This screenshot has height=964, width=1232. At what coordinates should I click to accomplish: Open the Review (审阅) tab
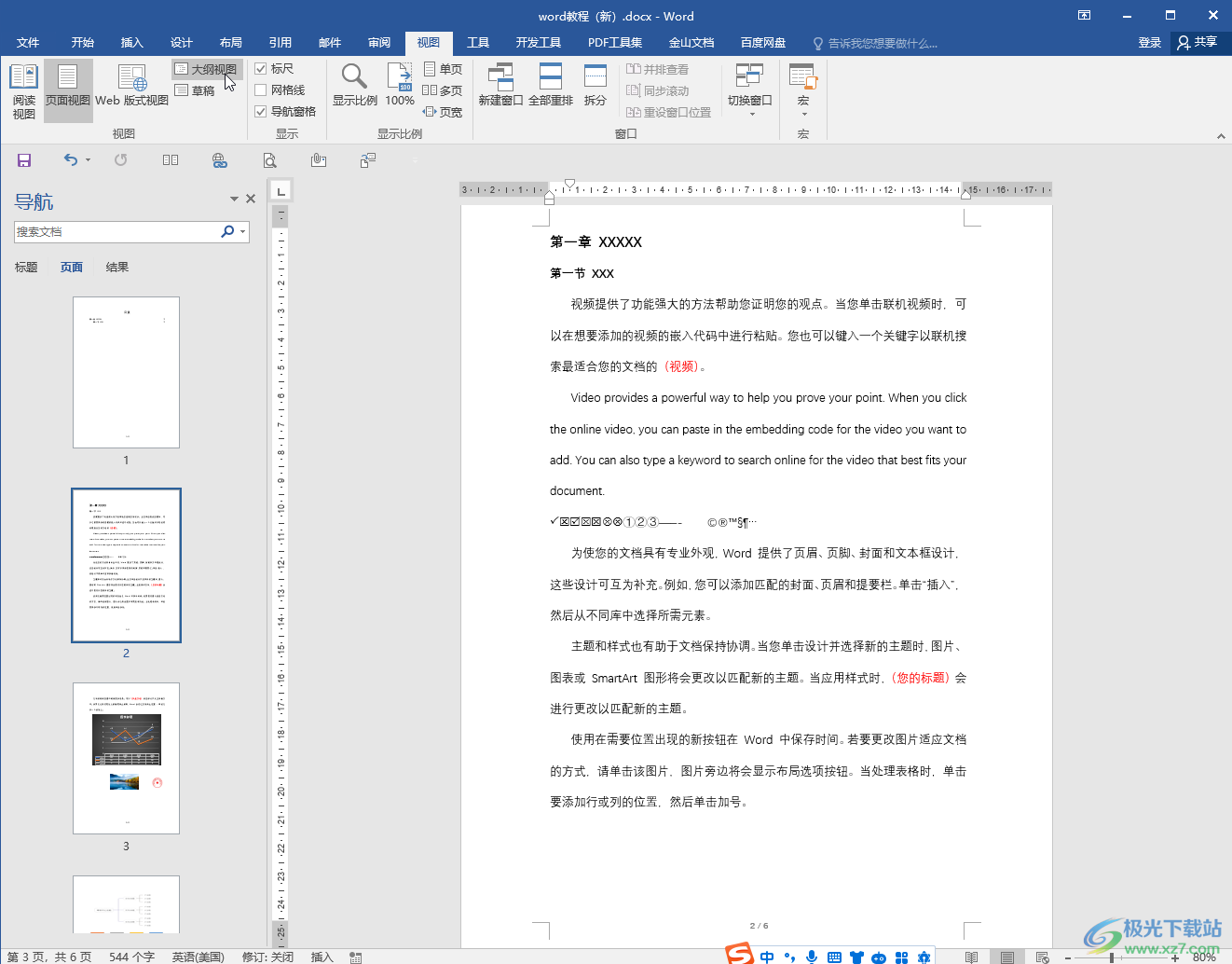[x=379, y=43]
